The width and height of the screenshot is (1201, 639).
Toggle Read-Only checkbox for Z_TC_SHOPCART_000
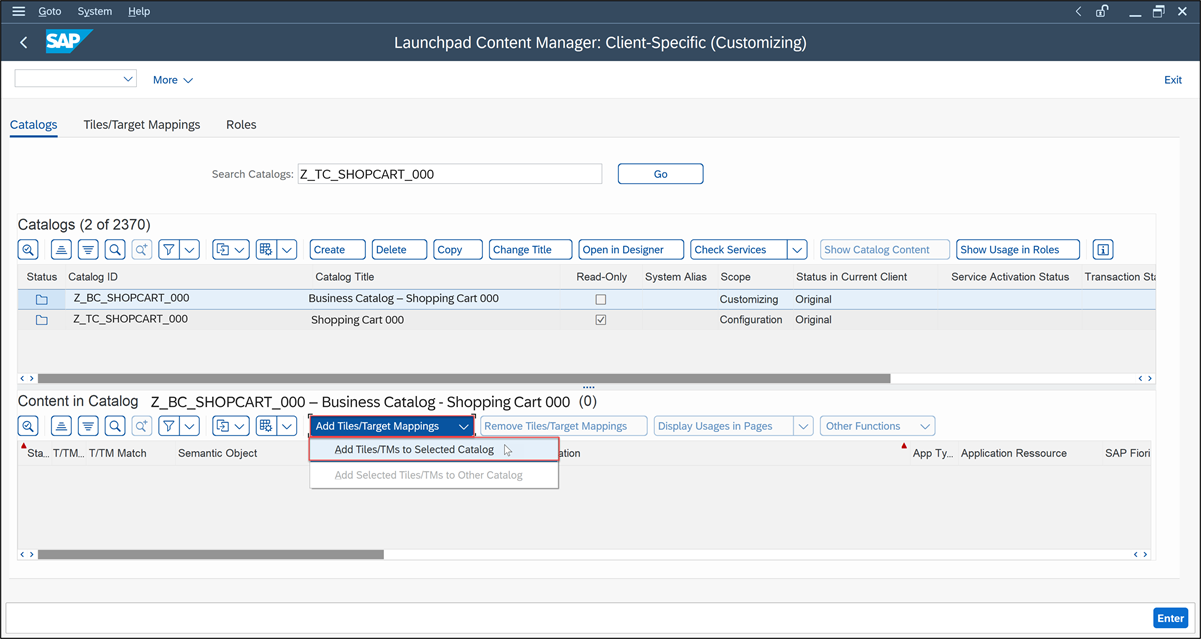[x=601, y=320]
